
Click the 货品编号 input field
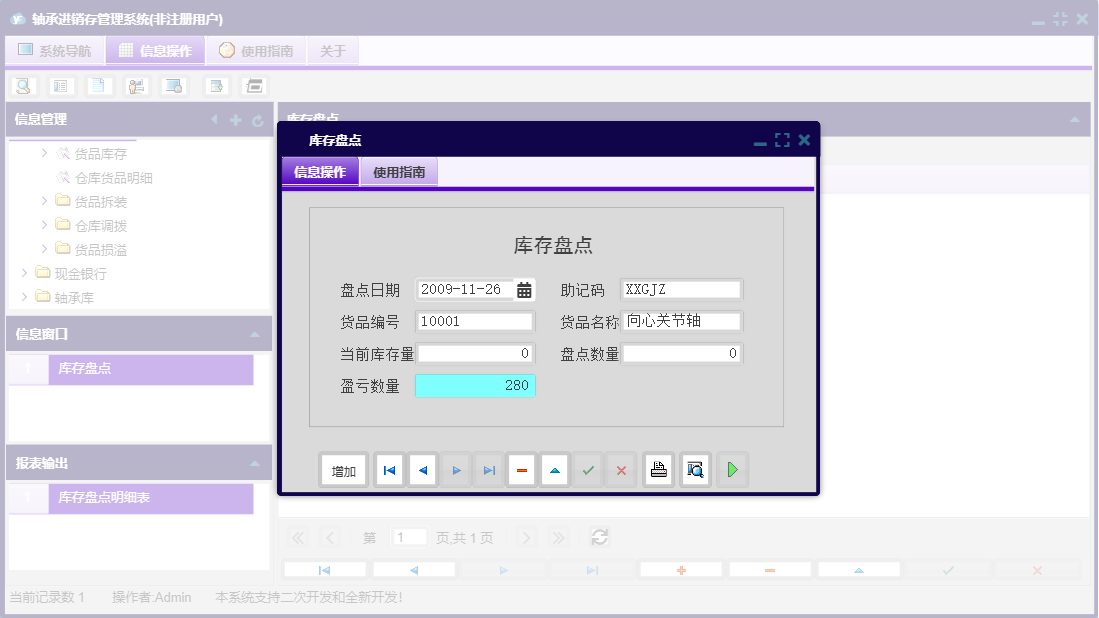pos(475,320)
